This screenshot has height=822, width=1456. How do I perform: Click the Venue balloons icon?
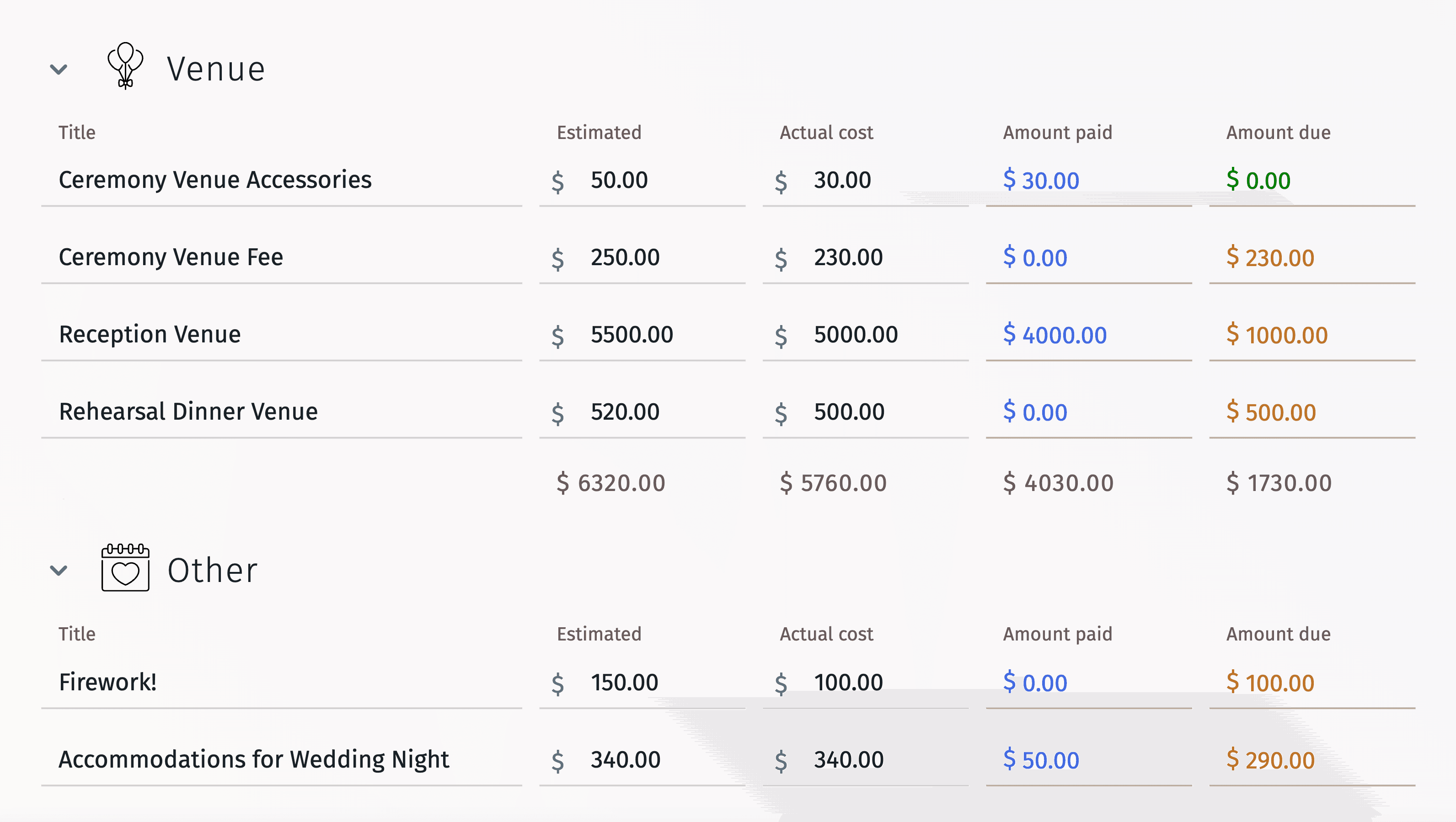point(125,66)
